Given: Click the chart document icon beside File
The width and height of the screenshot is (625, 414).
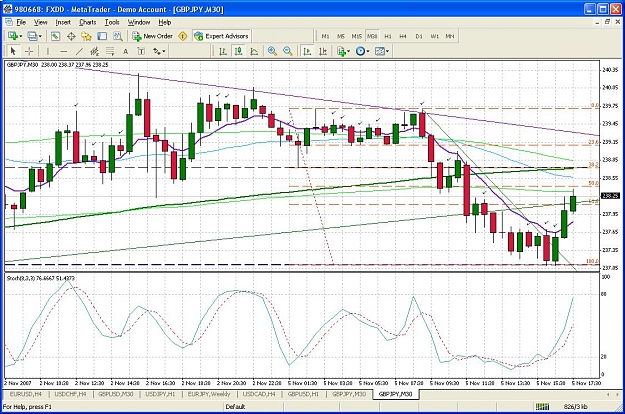Looking at the screenshot, I should [8, 22].
